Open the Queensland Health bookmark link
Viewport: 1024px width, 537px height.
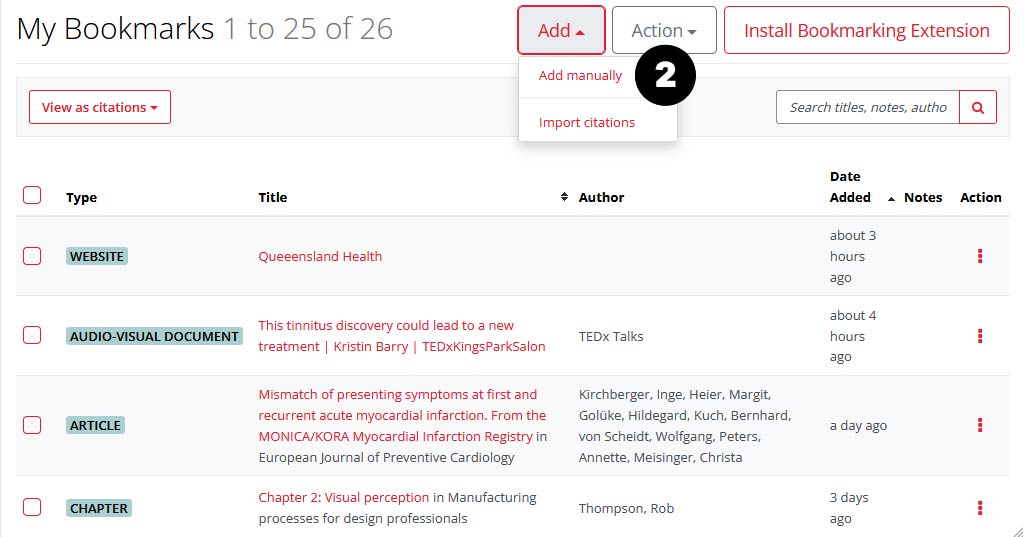[x=320, y=256]
